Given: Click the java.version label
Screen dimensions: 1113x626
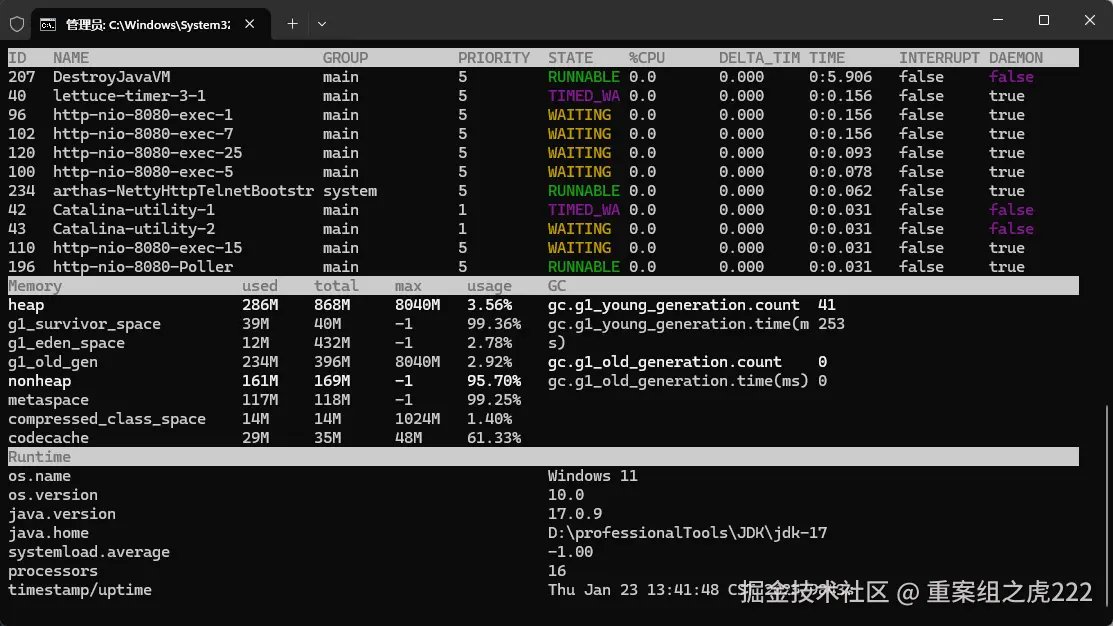Looking at the screenshot, I should (x=62, y=514).
